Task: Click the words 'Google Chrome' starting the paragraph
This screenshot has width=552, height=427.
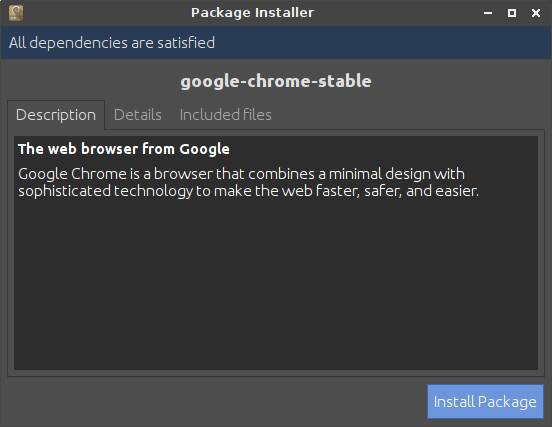Action: (72, 174)
